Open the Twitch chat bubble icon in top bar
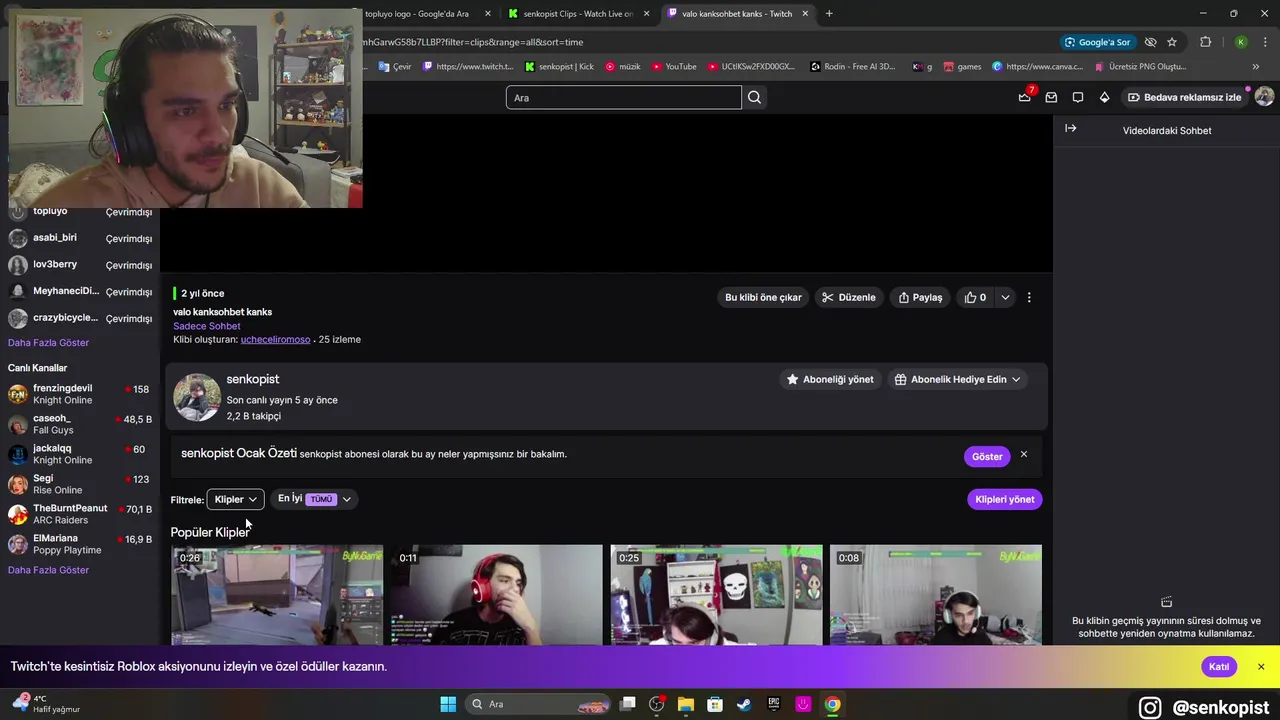Image resolution: width=1280 pixels, height=720 pixels. (1078, 97)
